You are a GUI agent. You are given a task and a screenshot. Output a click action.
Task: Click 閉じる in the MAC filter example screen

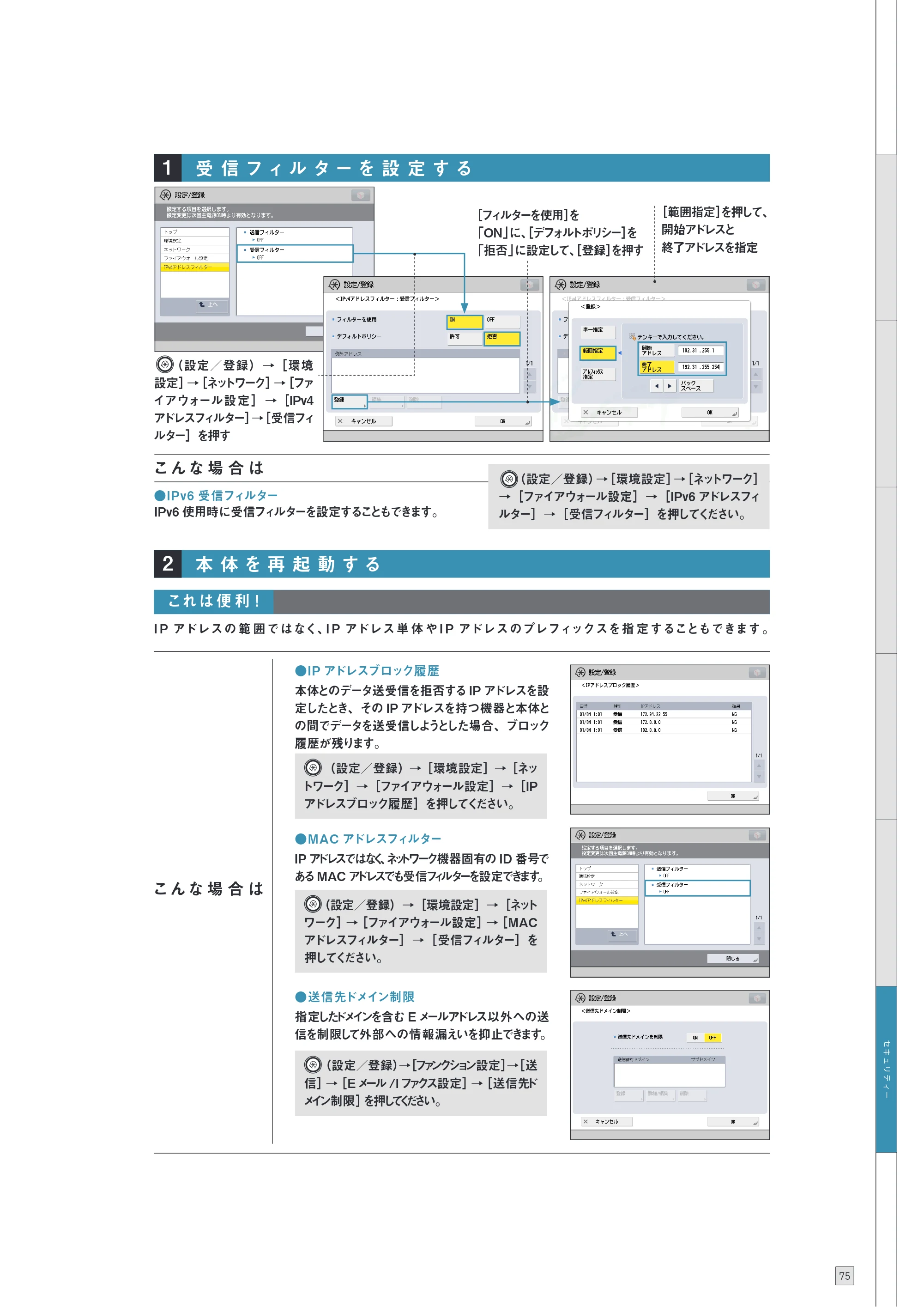pos(733,959)
